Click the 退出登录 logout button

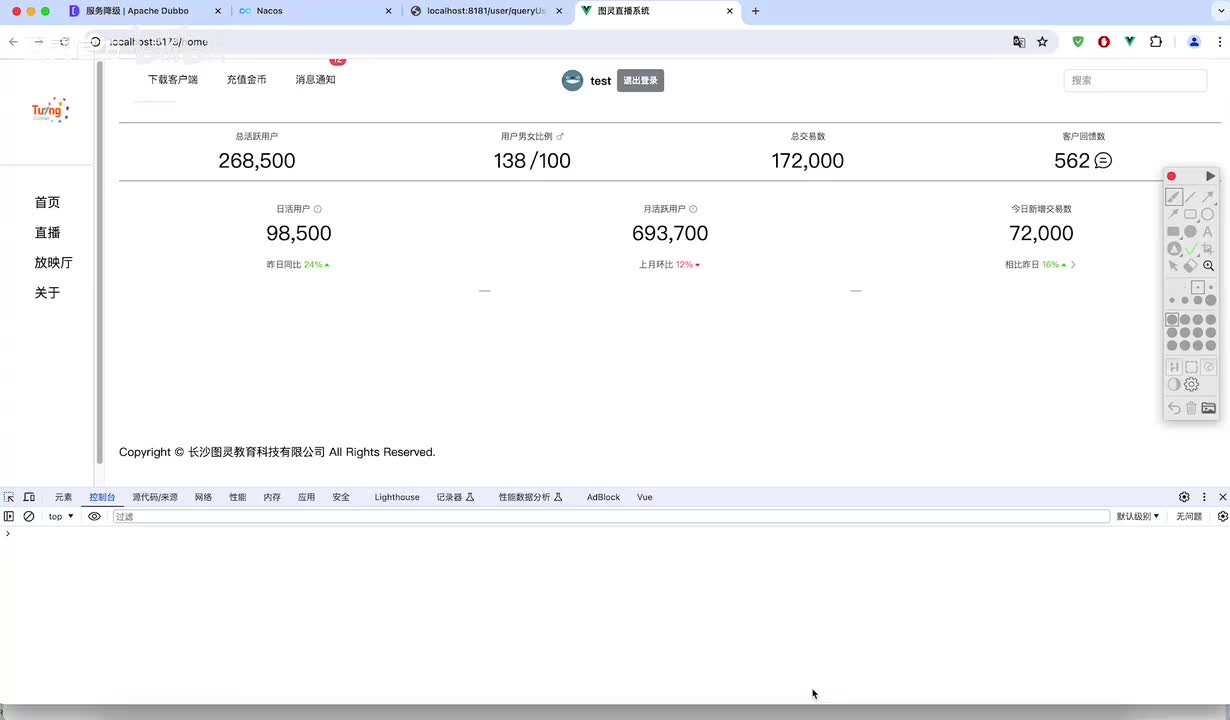coord(640,81)
